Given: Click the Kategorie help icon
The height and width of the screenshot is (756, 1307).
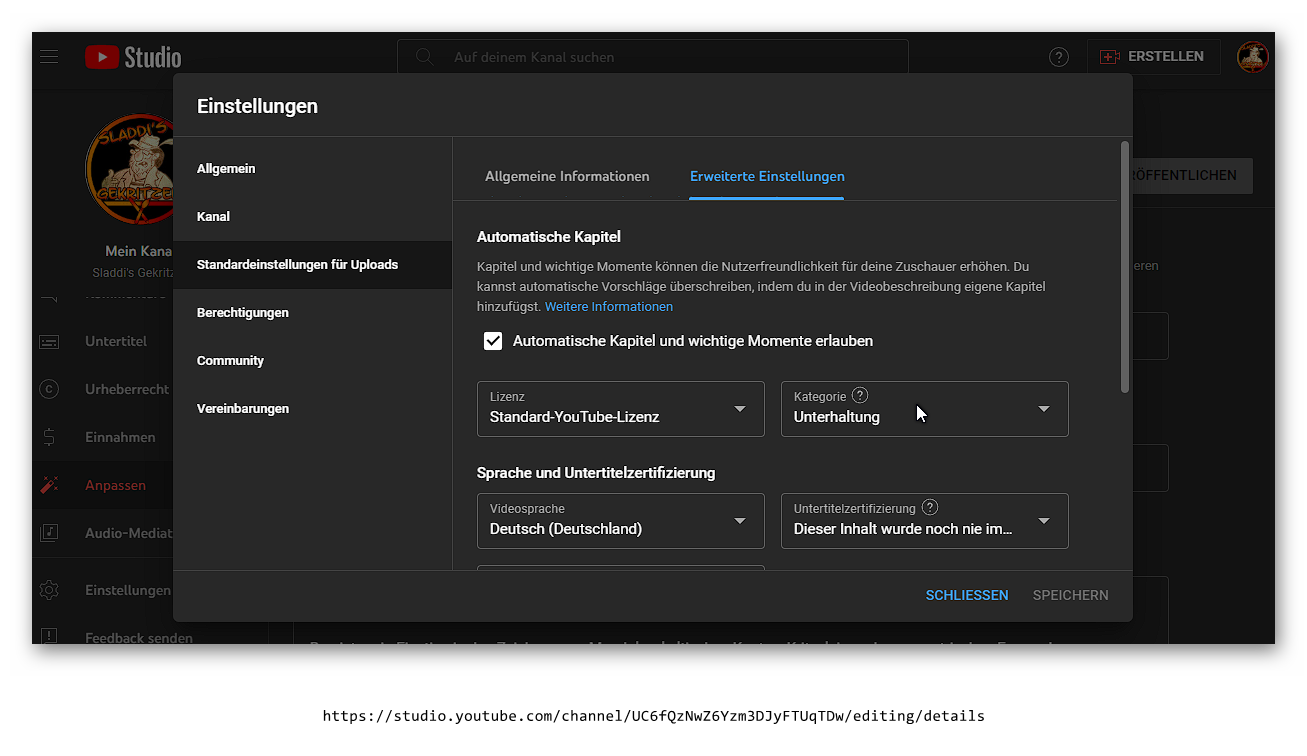Looking at the screenshot, I should coord(860,396).
